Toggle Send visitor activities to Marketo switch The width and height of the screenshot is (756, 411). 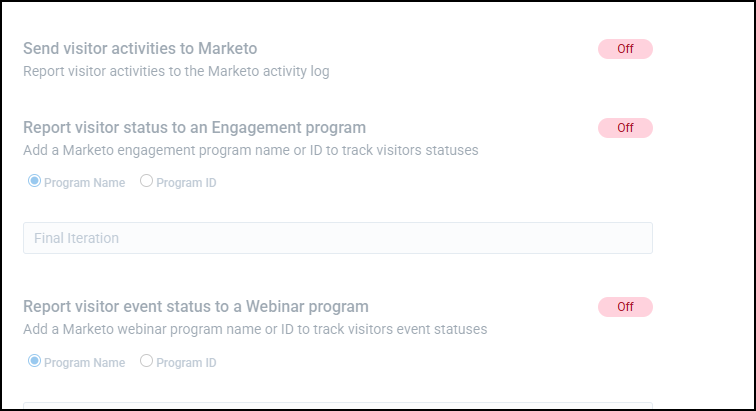coord(625,49)
